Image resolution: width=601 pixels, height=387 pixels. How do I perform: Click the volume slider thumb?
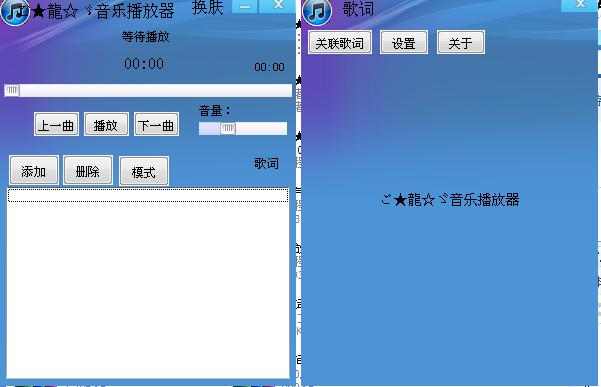point(228,128)
